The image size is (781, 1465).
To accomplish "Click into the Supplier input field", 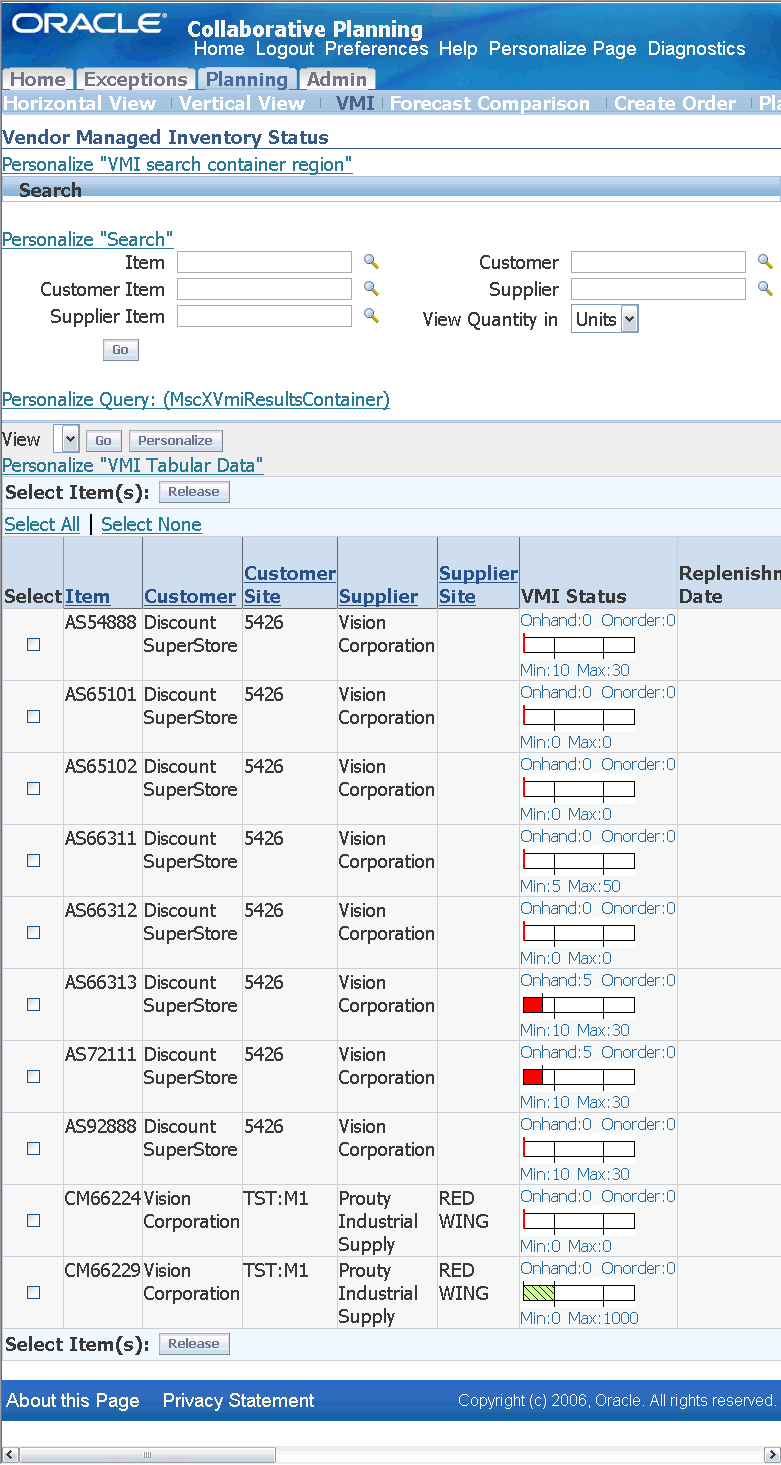I will pyautogui.click(x=658, y=289).
